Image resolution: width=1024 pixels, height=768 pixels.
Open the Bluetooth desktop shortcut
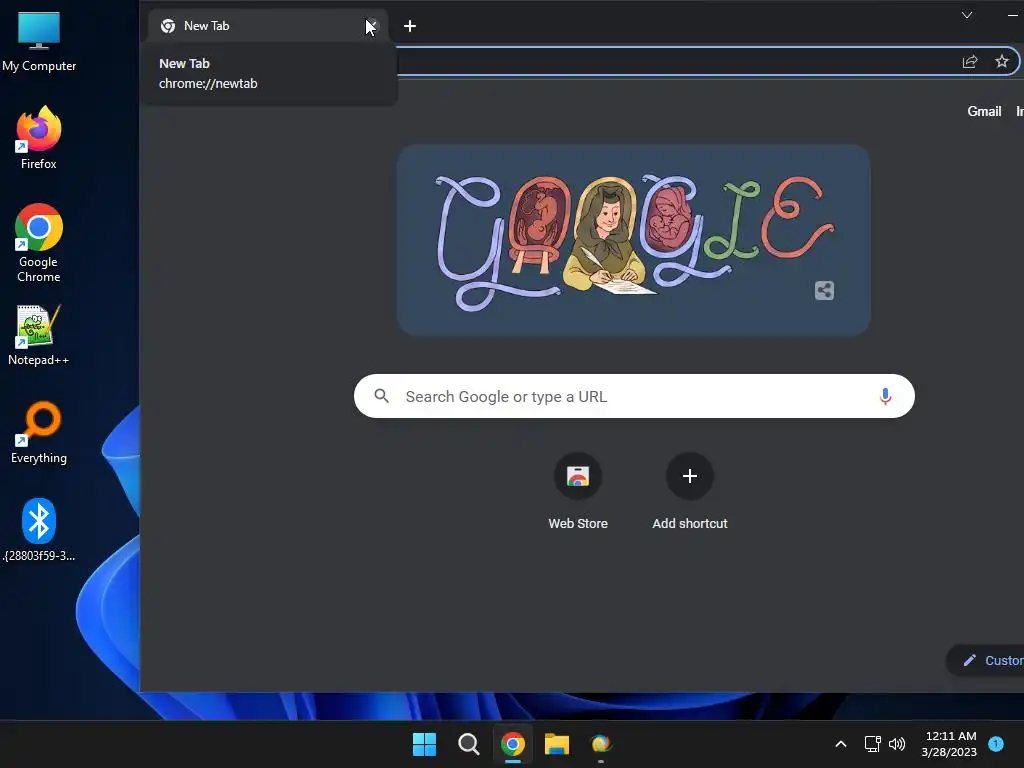pyautogui.click(x=39, y=530)
